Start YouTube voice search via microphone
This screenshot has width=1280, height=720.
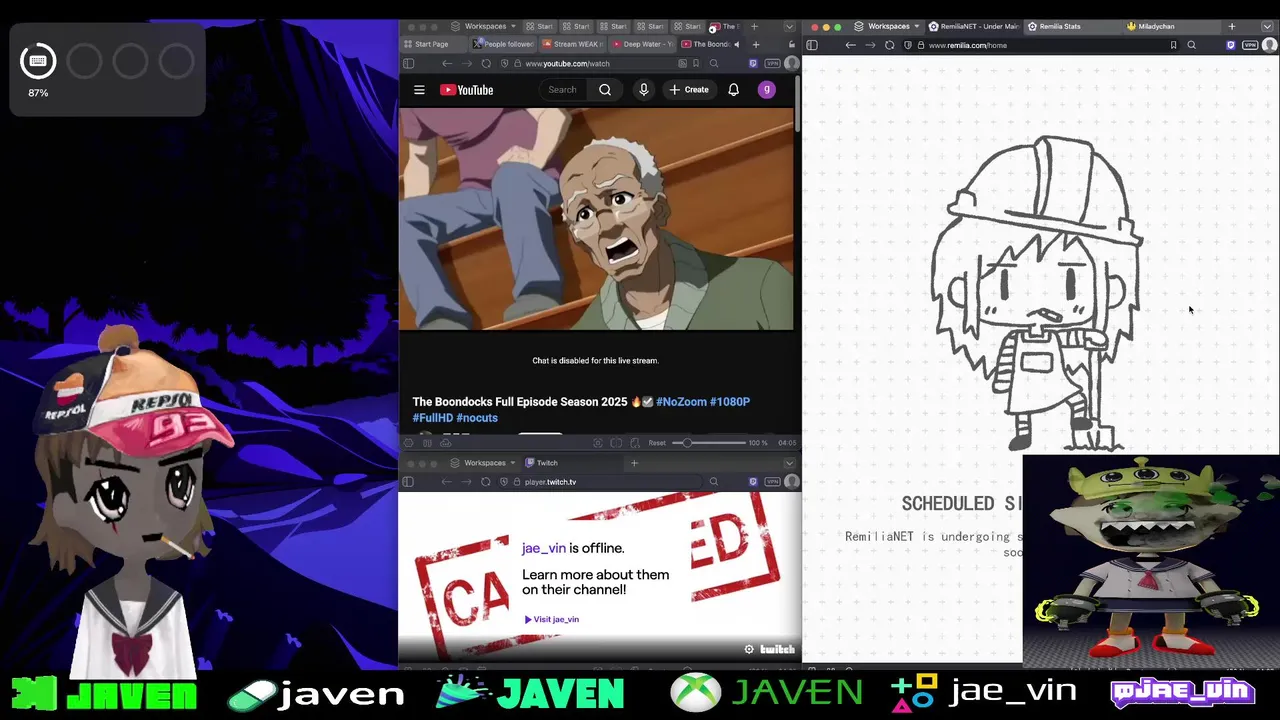(643, 90)
